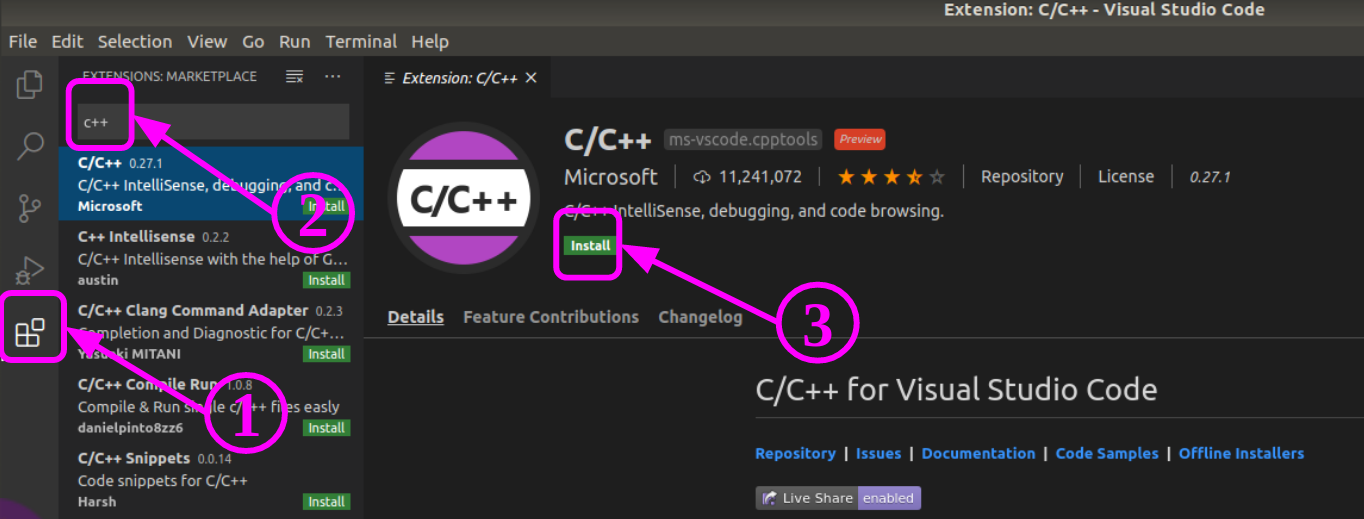Image resolution: width=1364 pixels, height=519 pixels.
Task: Install C/C++ Compile Run by danielpinto8zz6
Action: coord(326,428)
